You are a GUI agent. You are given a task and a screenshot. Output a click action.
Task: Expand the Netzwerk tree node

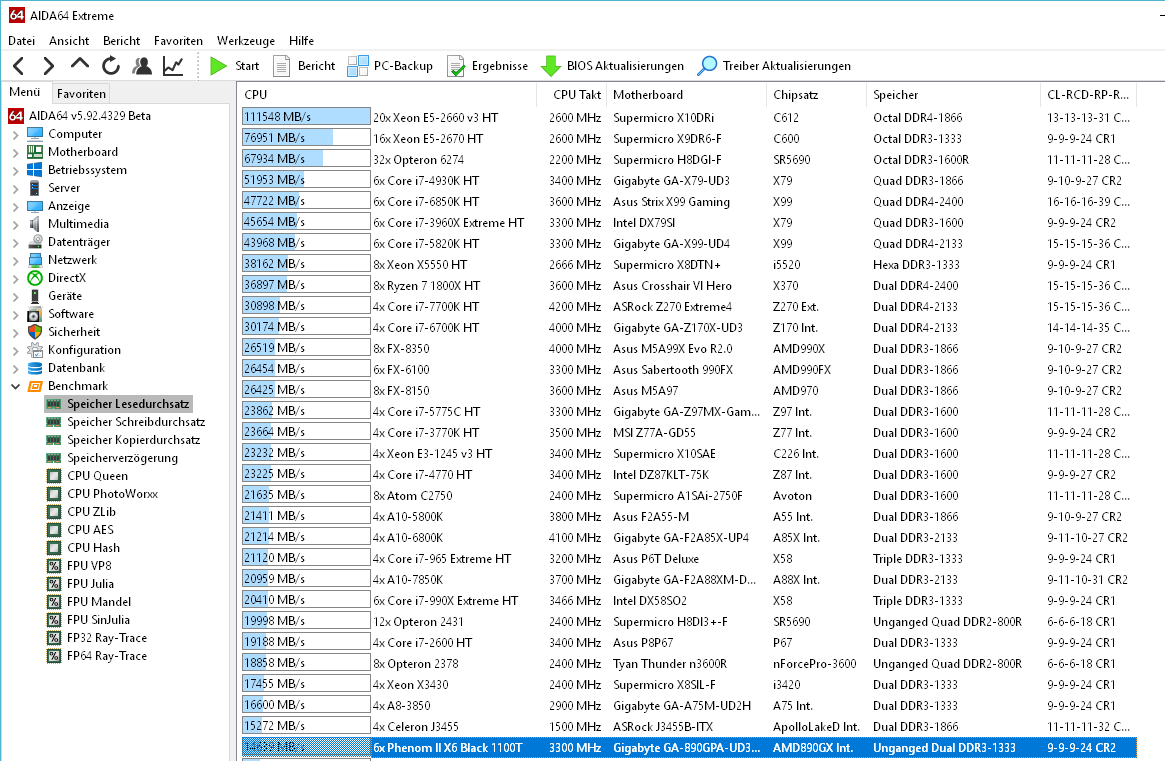pos(16,260)
